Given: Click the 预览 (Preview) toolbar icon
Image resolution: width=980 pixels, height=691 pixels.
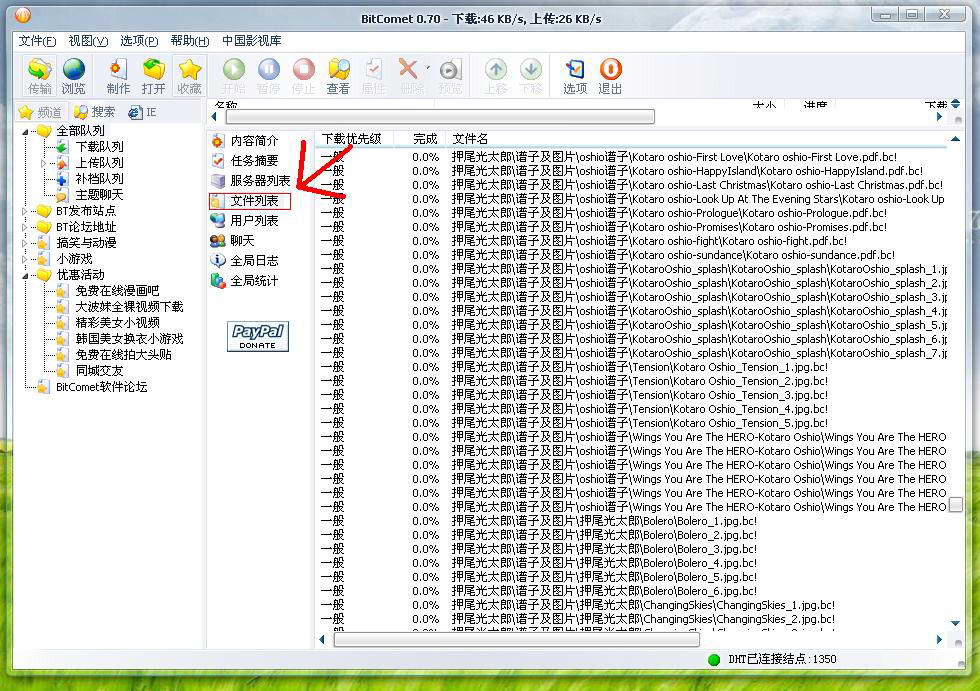Looking at the screenshot, I should 450,76.
